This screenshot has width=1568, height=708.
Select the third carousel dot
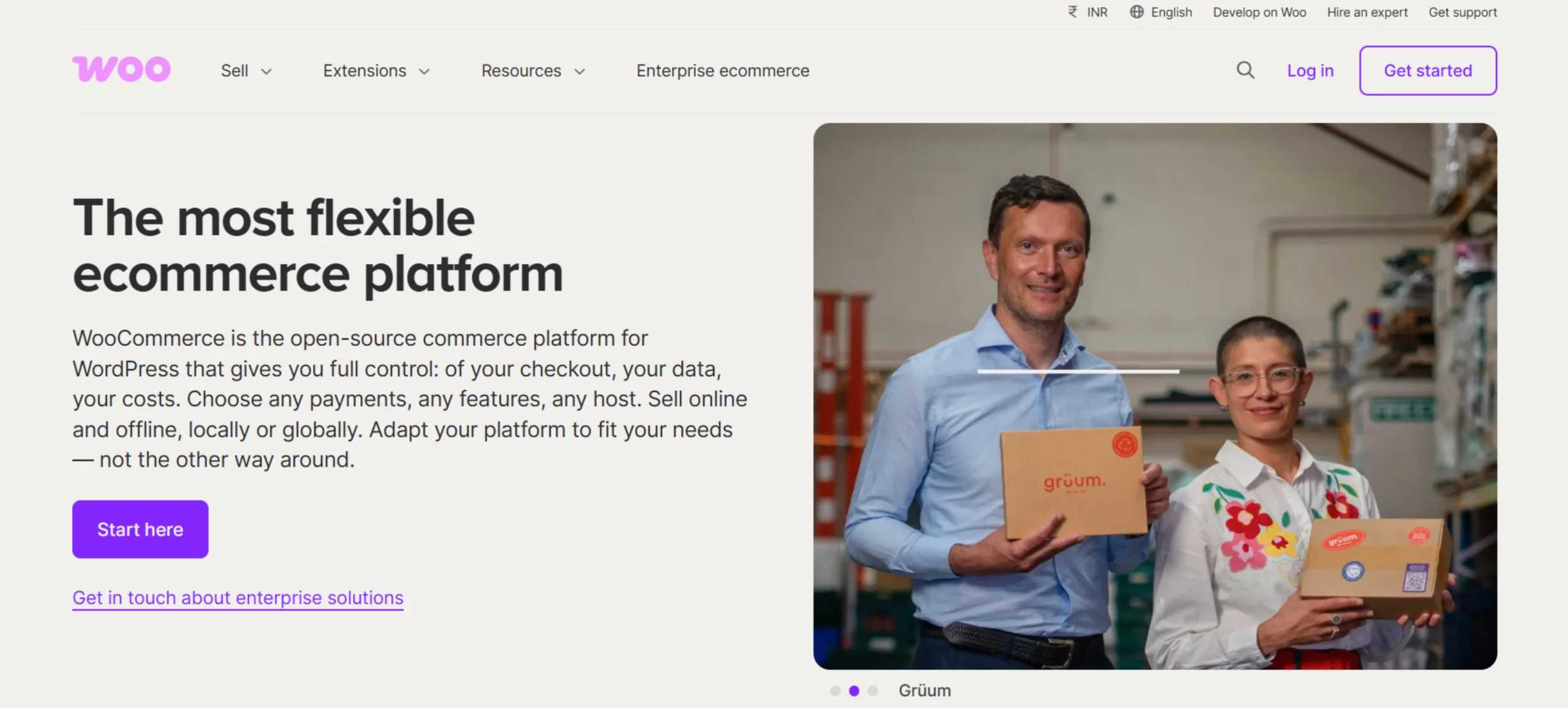pos(872,691)
